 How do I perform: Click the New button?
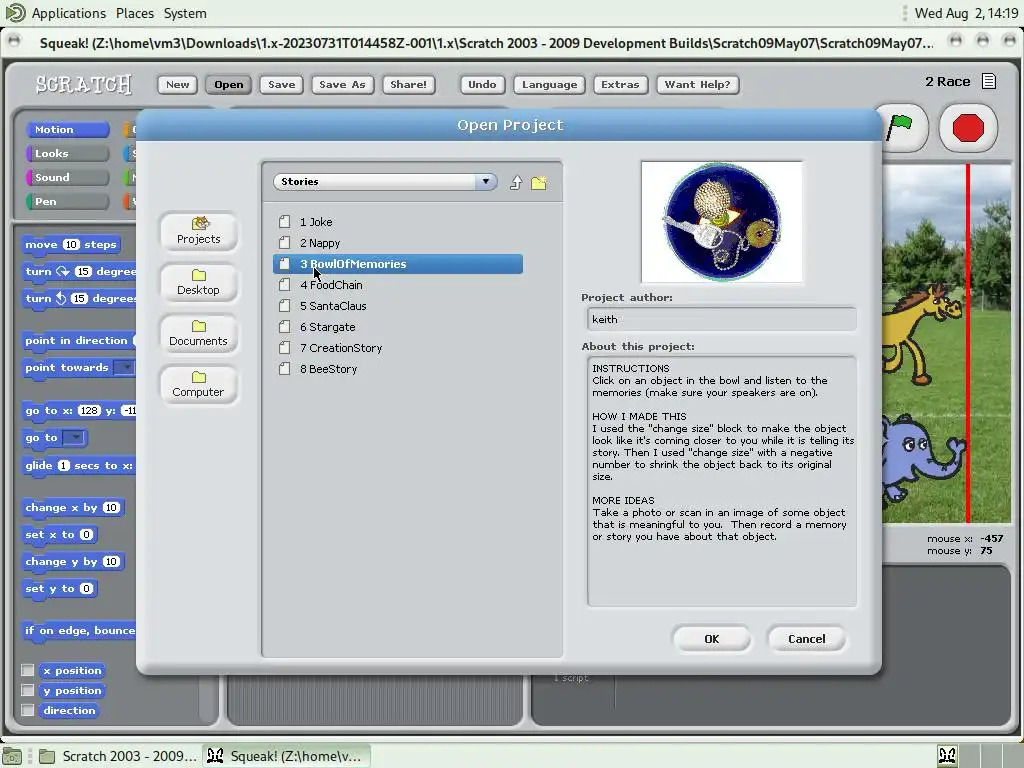(178, 84)
